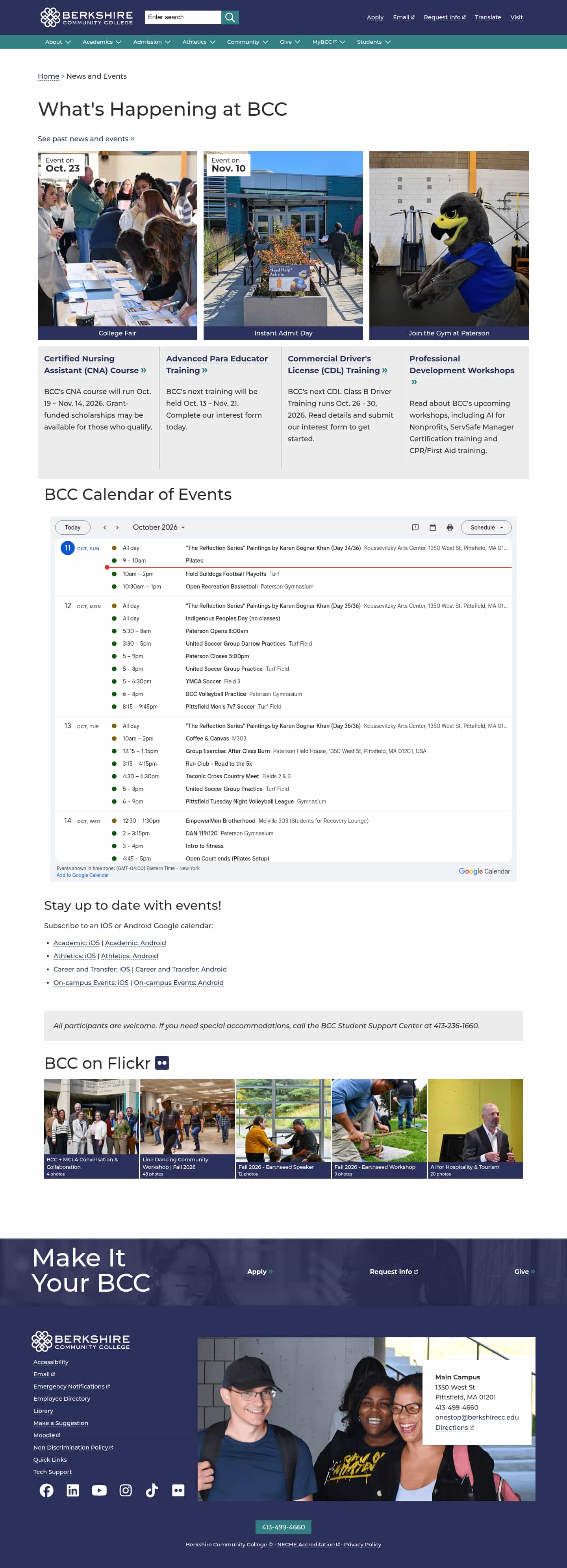Click Add to Google Calendar link

pos(83,875)
